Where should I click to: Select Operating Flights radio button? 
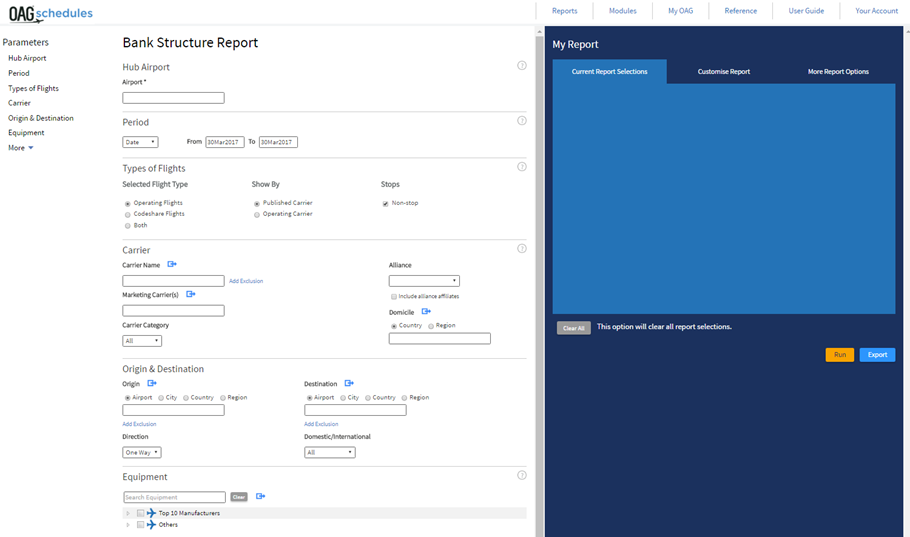coord(128,204)
